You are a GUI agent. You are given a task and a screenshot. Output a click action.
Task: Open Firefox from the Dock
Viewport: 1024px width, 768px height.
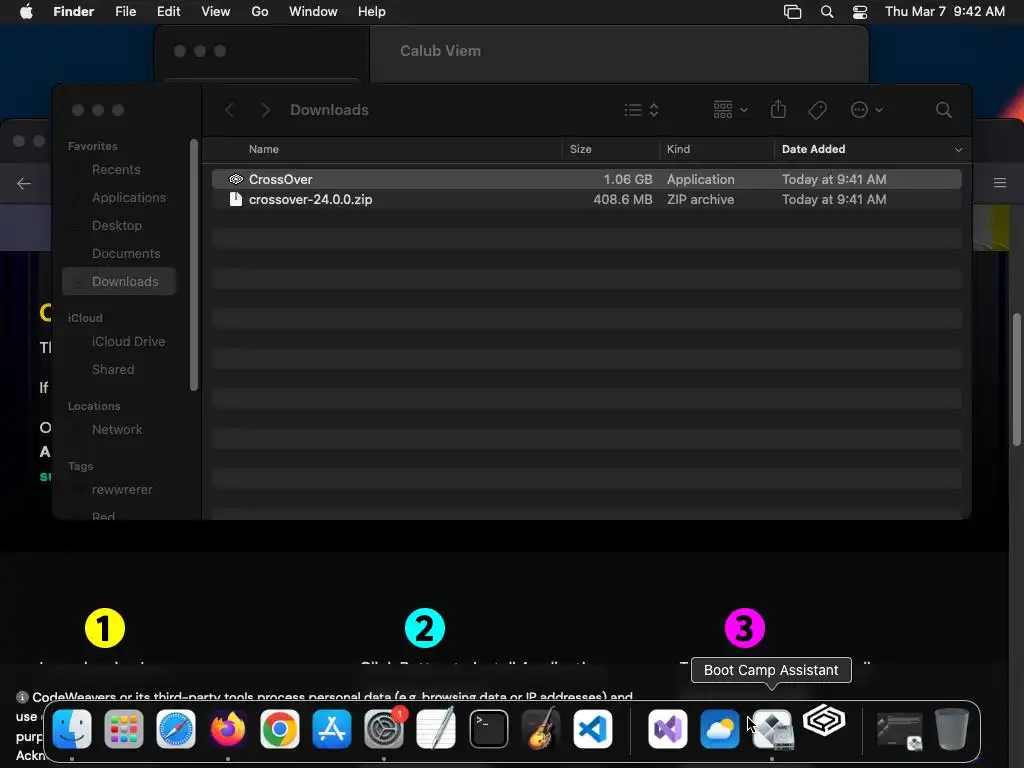click(x=227, y=728)
